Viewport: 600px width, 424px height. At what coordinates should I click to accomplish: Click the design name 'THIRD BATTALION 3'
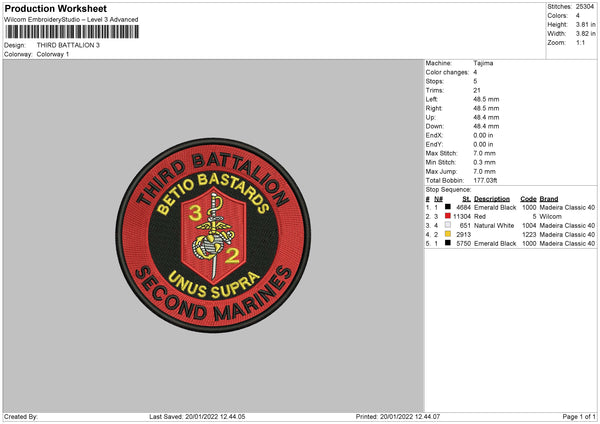[68, 45]
